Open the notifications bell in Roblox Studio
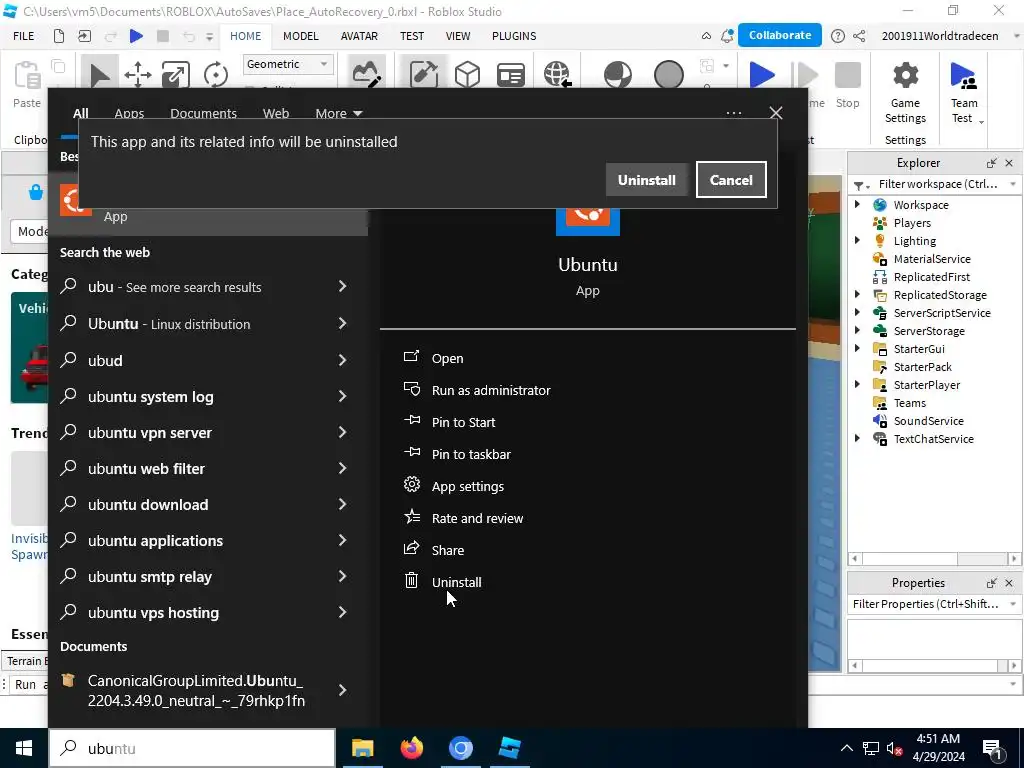Viewport: 1024px width, 768px height. point(726,36)
